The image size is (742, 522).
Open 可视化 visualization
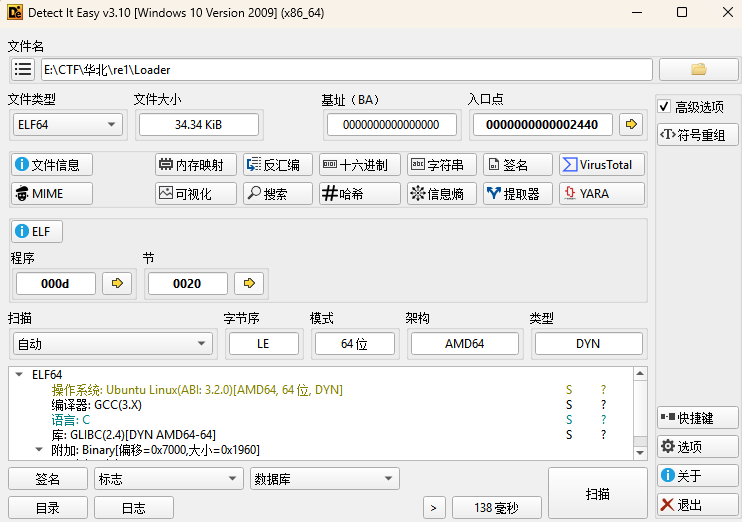tap(195, 194)
